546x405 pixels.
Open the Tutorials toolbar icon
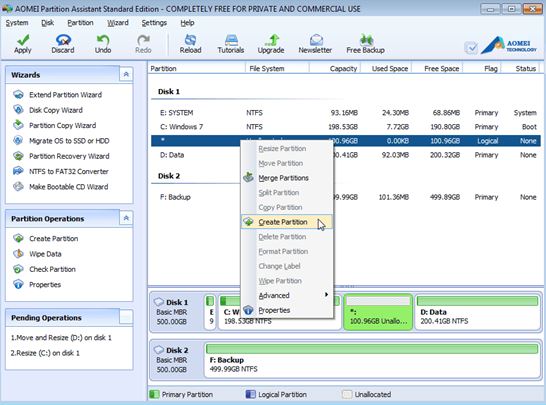click(231, 40)
